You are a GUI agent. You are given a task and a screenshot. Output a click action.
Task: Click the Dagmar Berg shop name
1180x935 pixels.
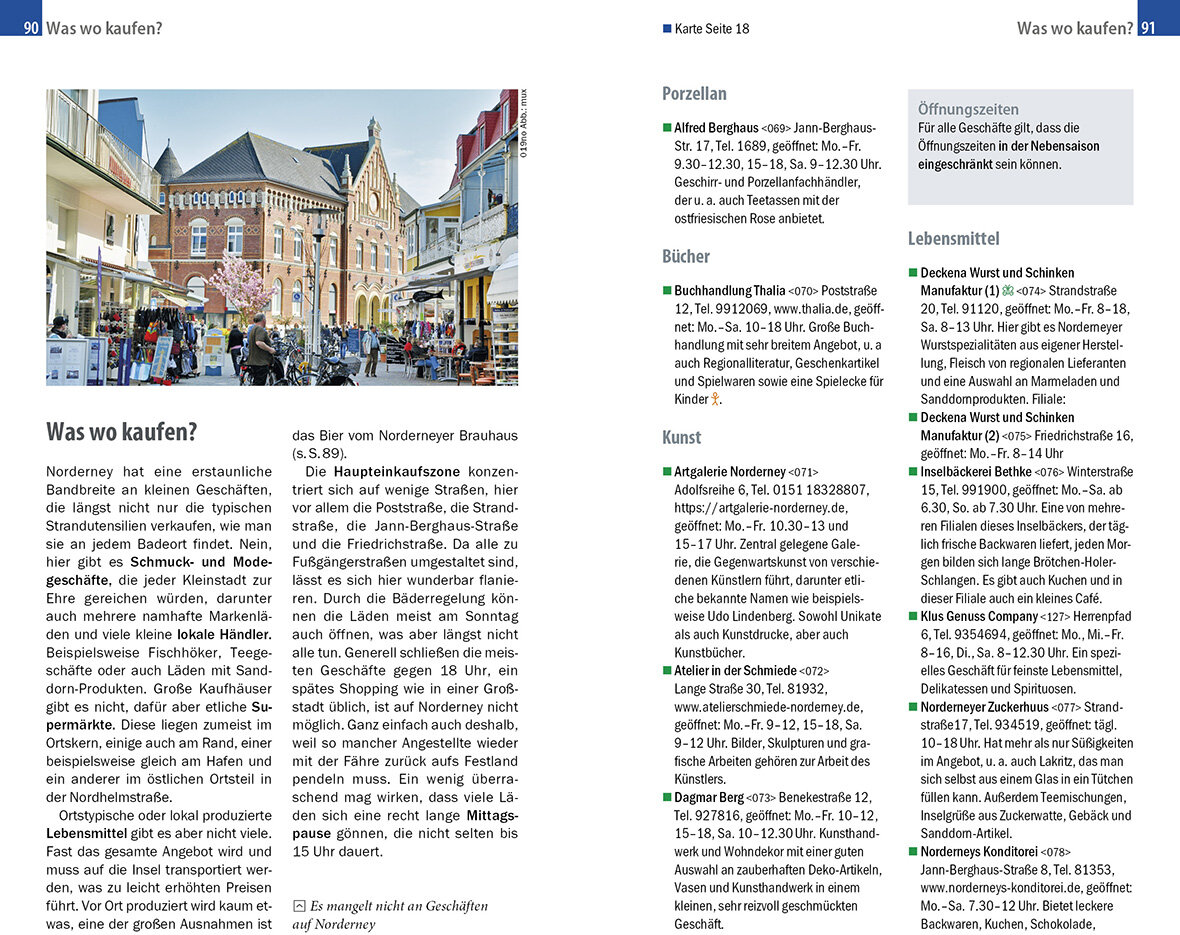tap(709, 797)
